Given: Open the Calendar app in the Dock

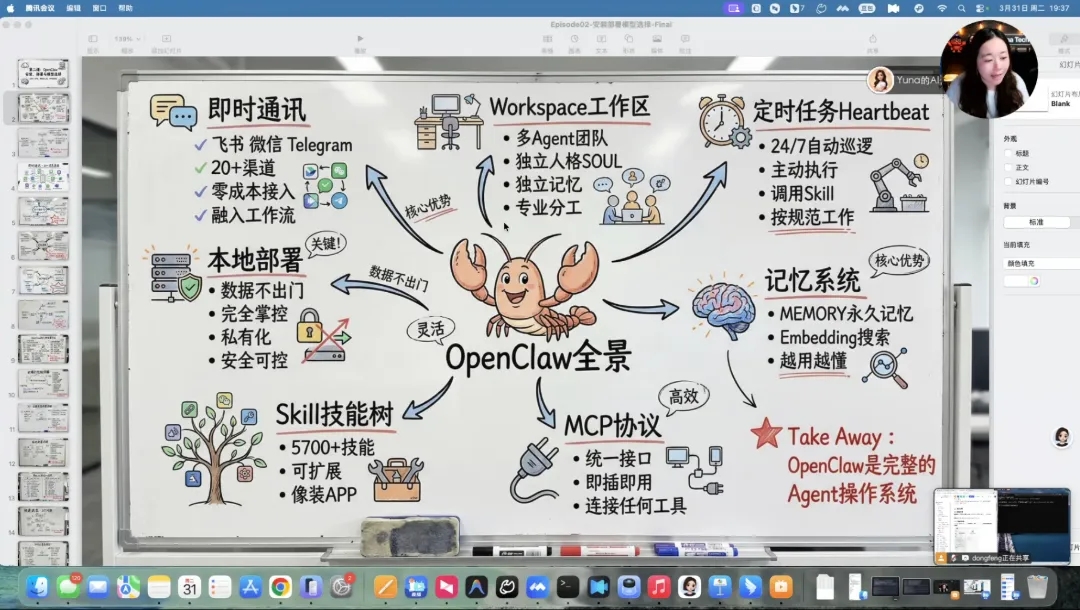Looking at the screenshot, I should tap(189, 587).
